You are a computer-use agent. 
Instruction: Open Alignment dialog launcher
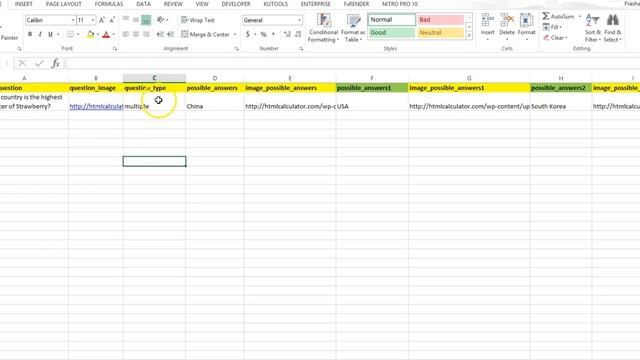pyautogui.click(x=237, y=49)
